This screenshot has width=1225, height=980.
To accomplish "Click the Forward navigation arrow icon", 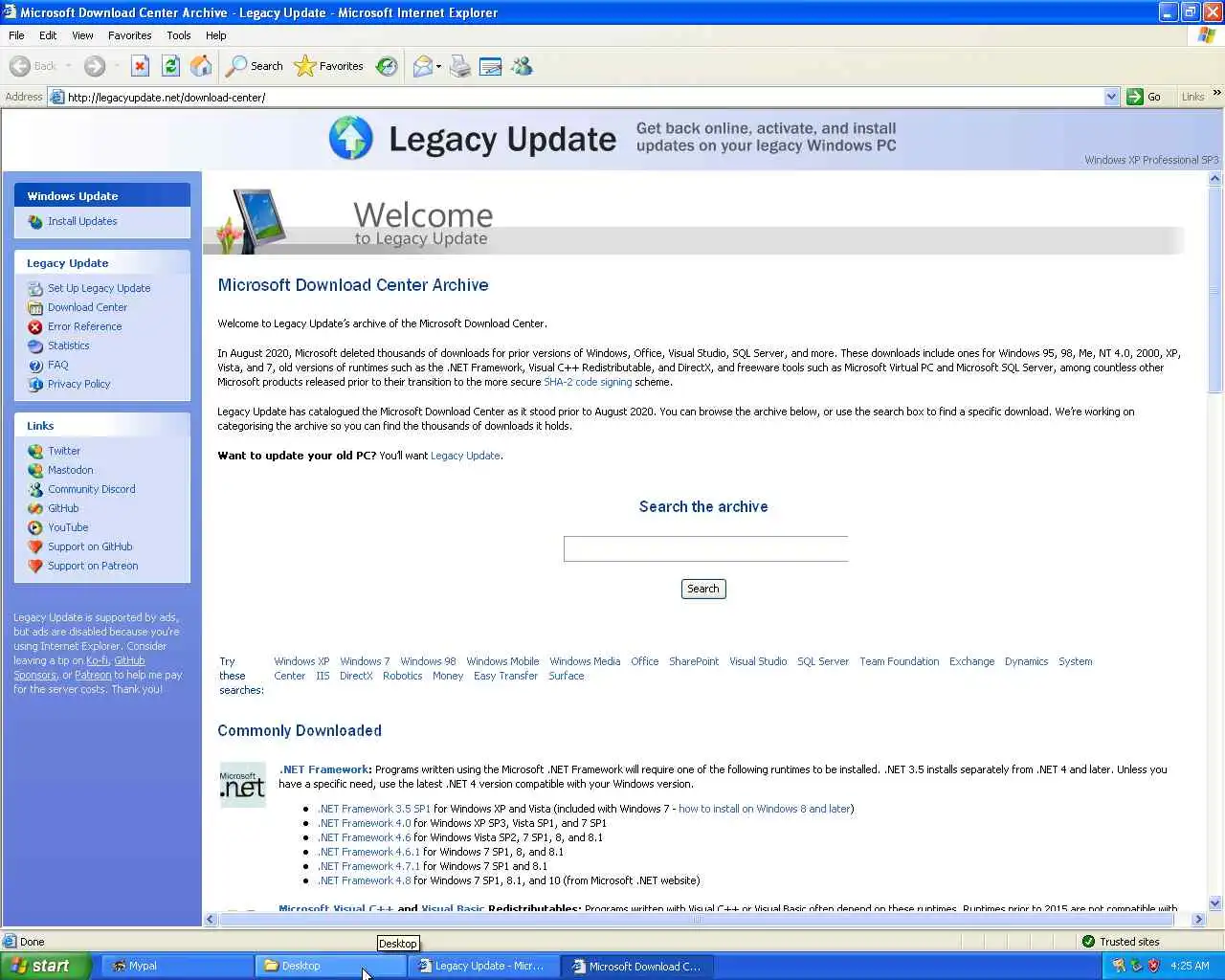I will coord(94,66).
